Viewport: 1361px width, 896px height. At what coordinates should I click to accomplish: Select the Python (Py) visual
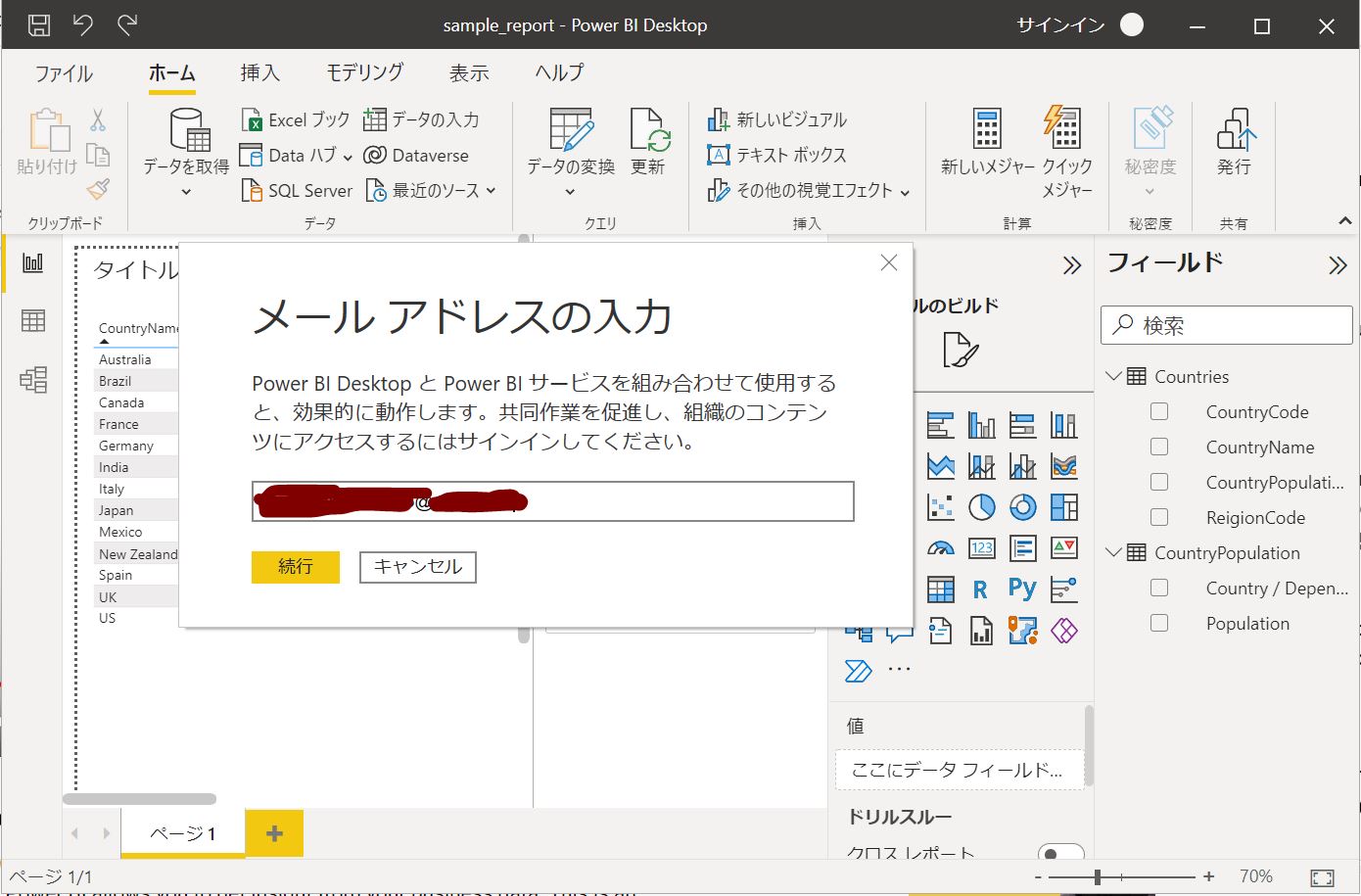(1022, 589)
